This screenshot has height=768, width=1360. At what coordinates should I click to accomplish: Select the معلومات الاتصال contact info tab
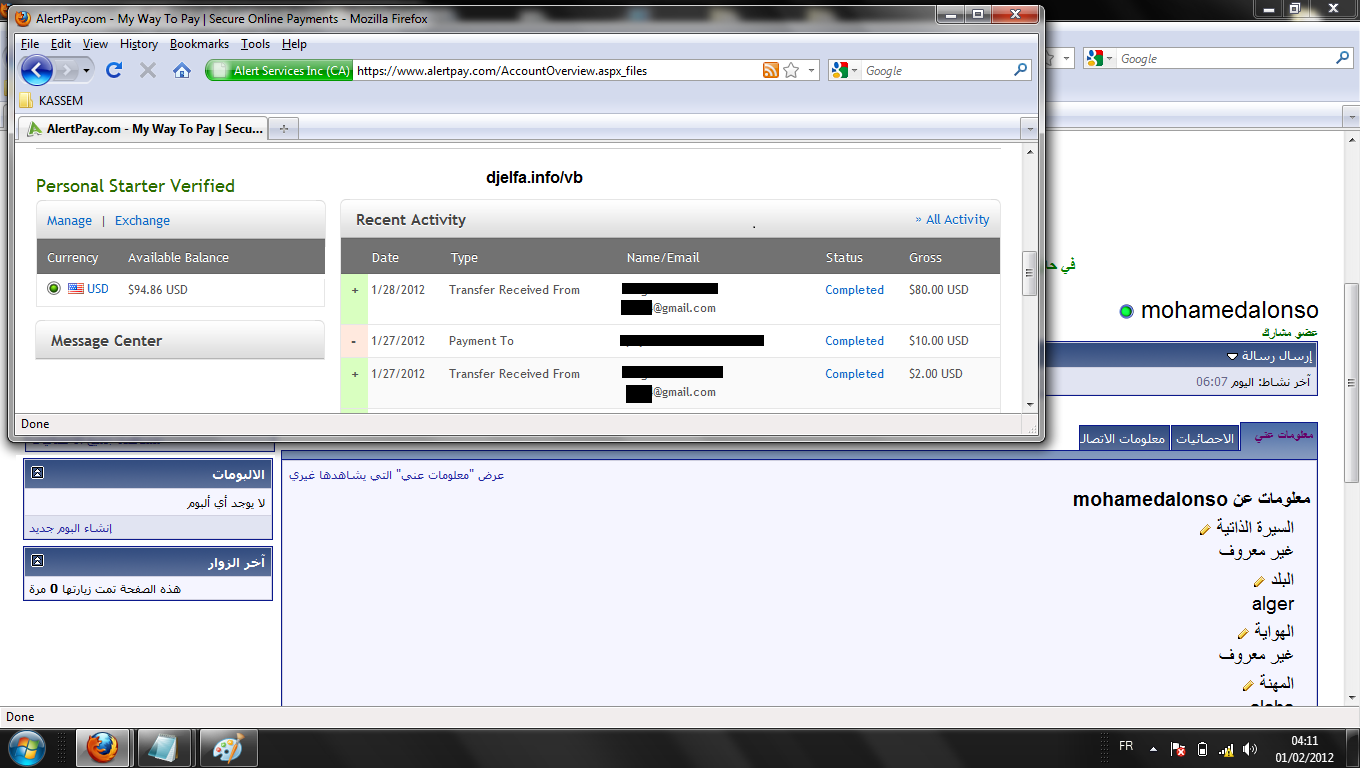(1124, 438)
